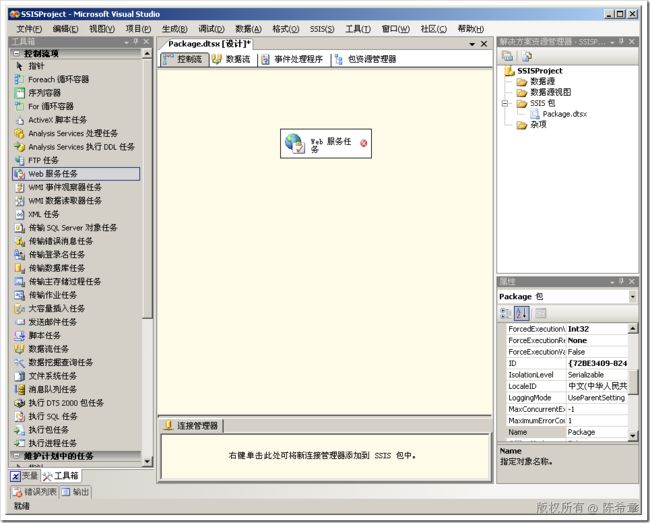Choose the 传输数据库任务 icon

tap(19, 268)
